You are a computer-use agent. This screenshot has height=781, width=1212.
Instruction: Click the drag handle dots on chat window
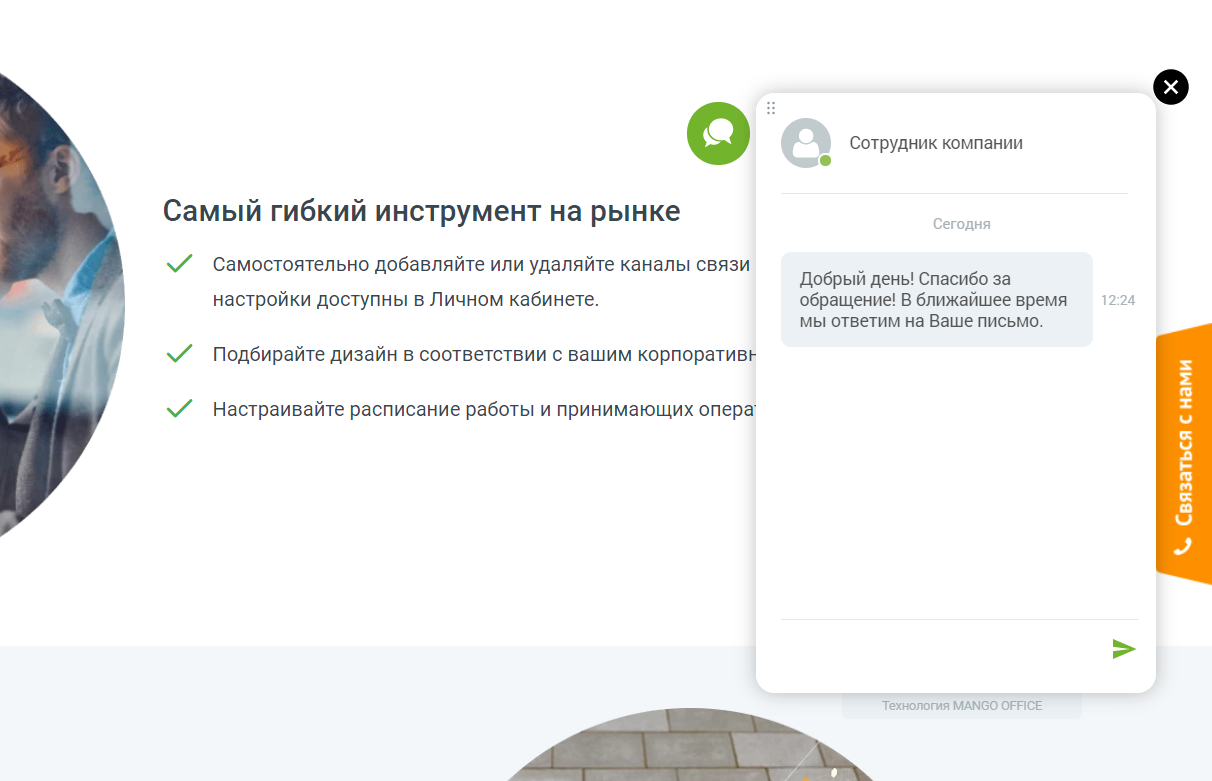click(x=771, y=108)
